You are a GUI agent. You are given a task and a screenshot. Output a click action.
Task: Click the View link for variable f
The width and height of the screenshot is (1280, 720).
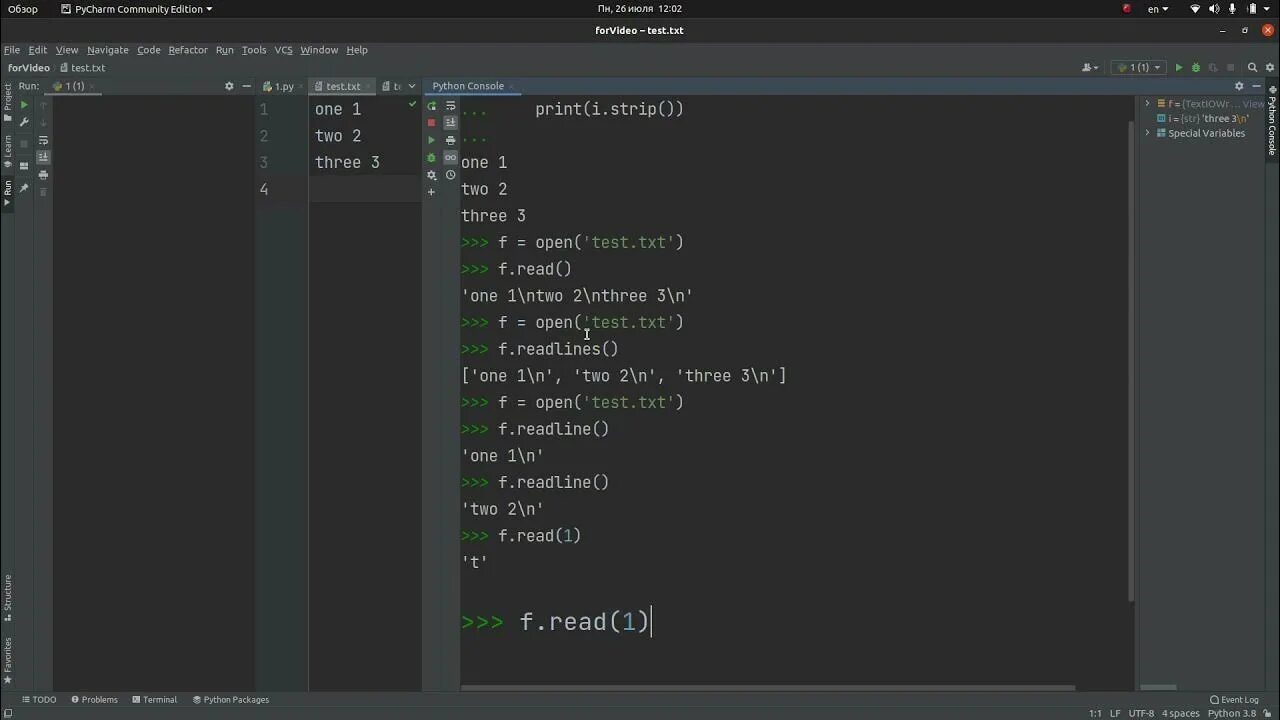(1253, 104)
